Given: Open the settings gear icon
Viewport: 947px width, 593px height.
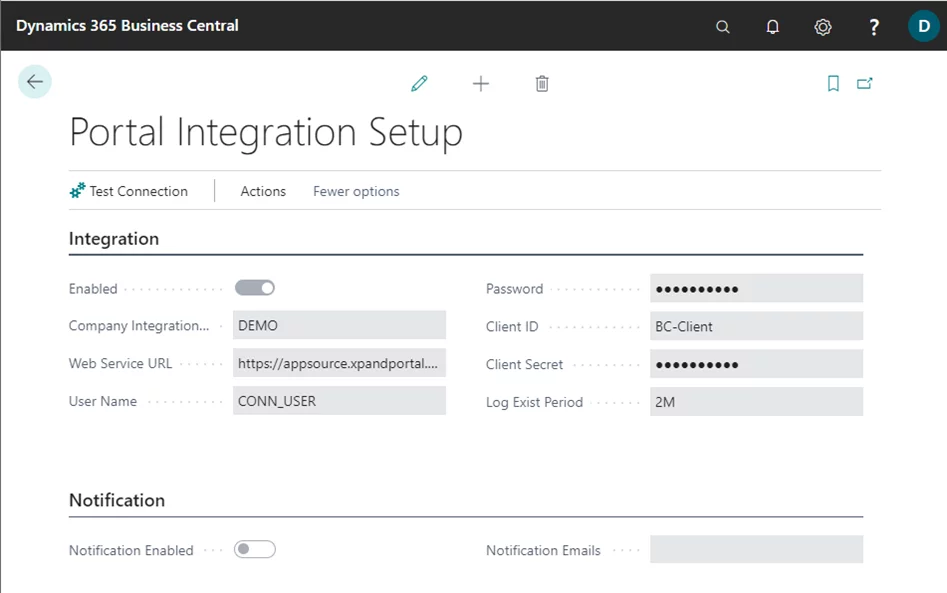Looking at the screenshot, I should (x=823, y=27).
